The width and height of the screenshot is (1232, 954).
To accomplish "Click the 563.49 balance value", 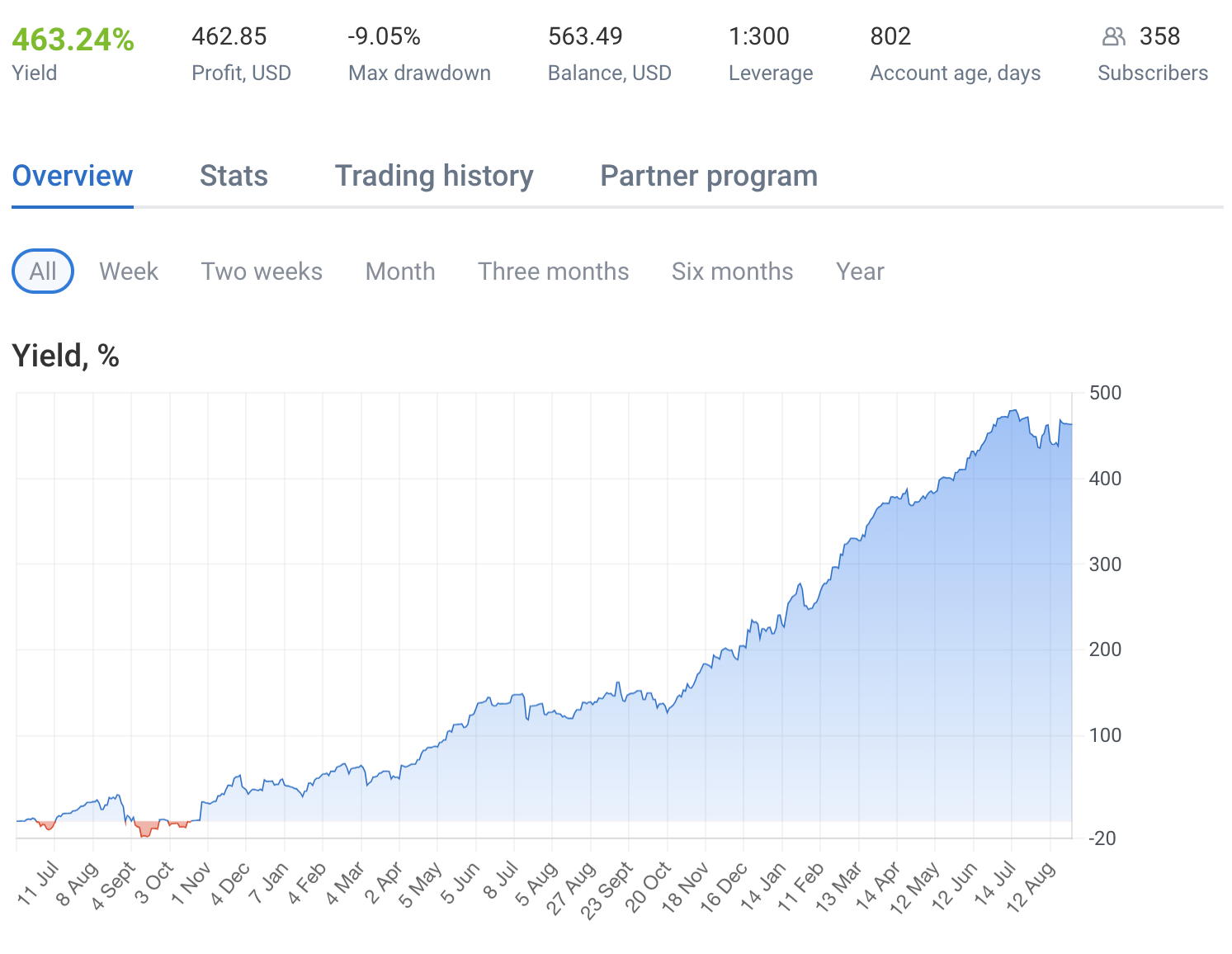I will pos(585,36).
